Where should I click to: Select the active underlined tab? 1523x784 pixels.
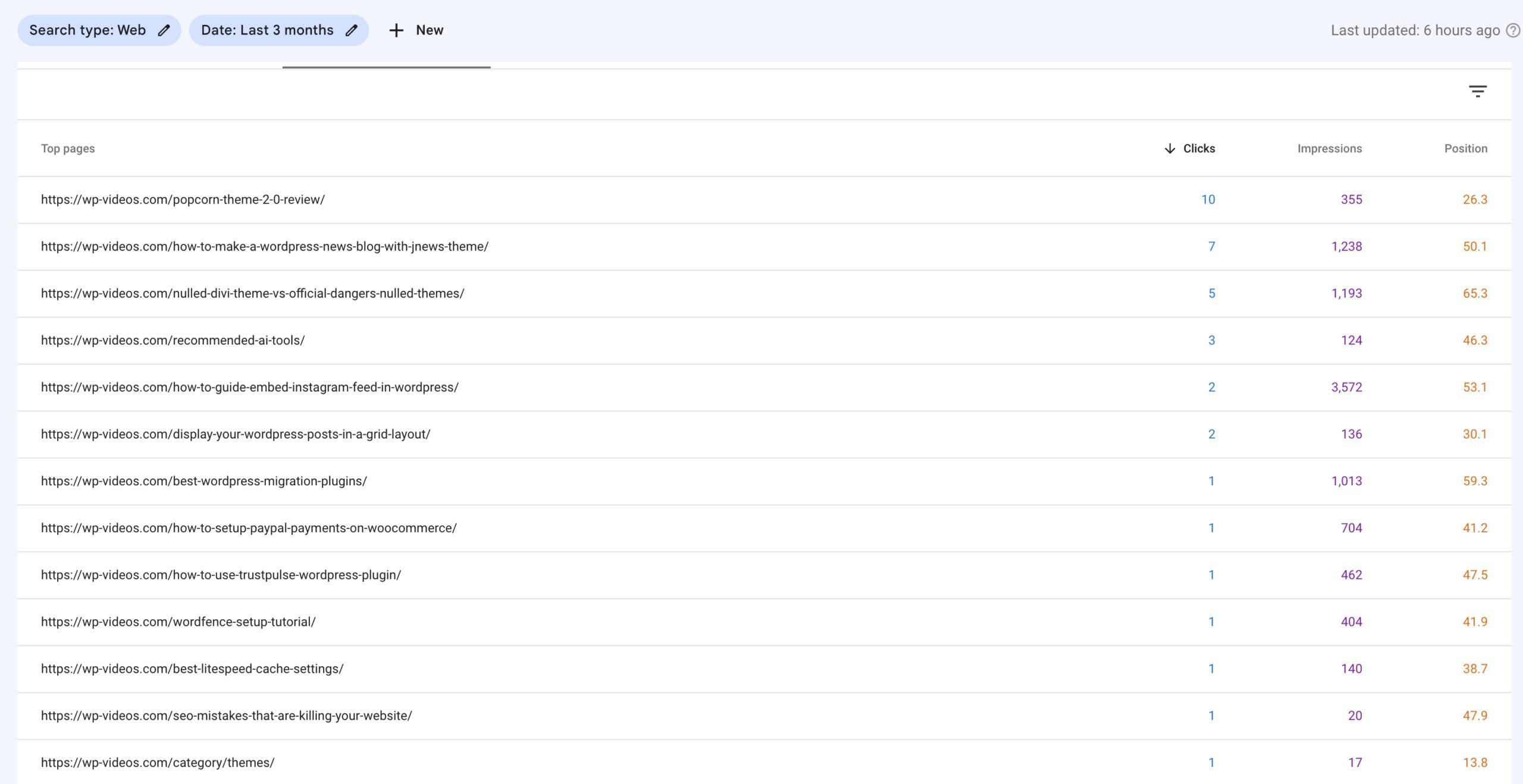(386, 64)
